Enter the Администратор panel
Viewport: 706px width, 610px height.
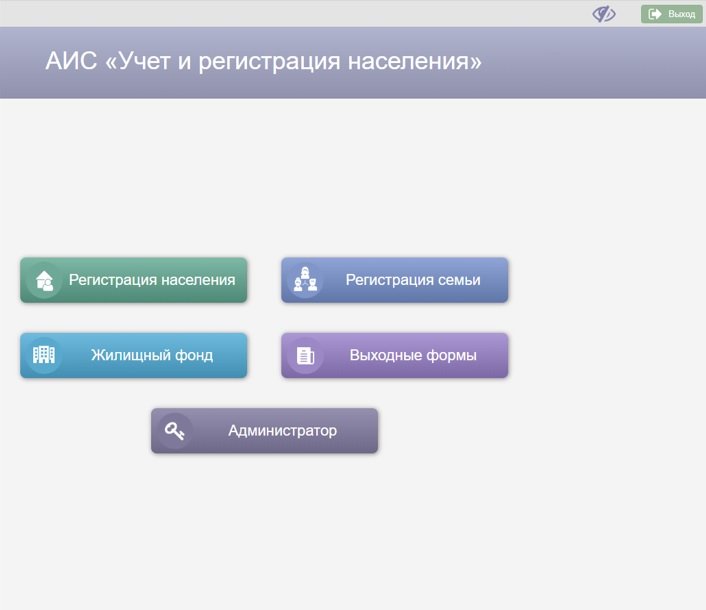click(264, 431)
